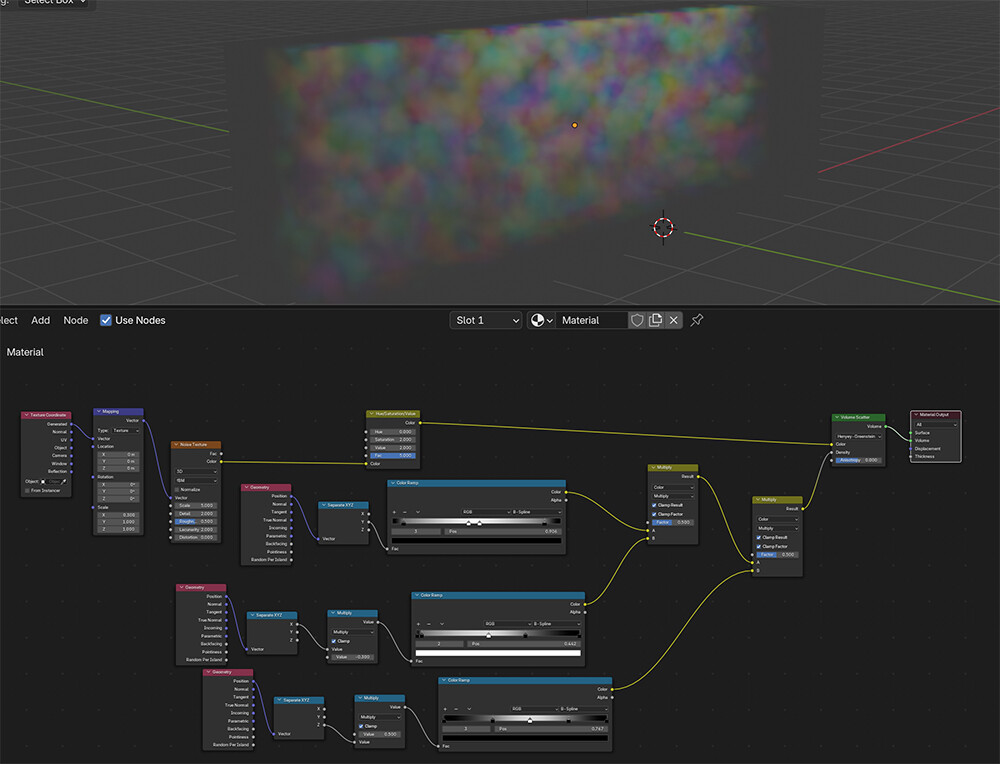This screenshot has height=764, width=1000.
Task: Adjust Lacunarity 2.000 field in Noise Texture
Action: (196, 529)
